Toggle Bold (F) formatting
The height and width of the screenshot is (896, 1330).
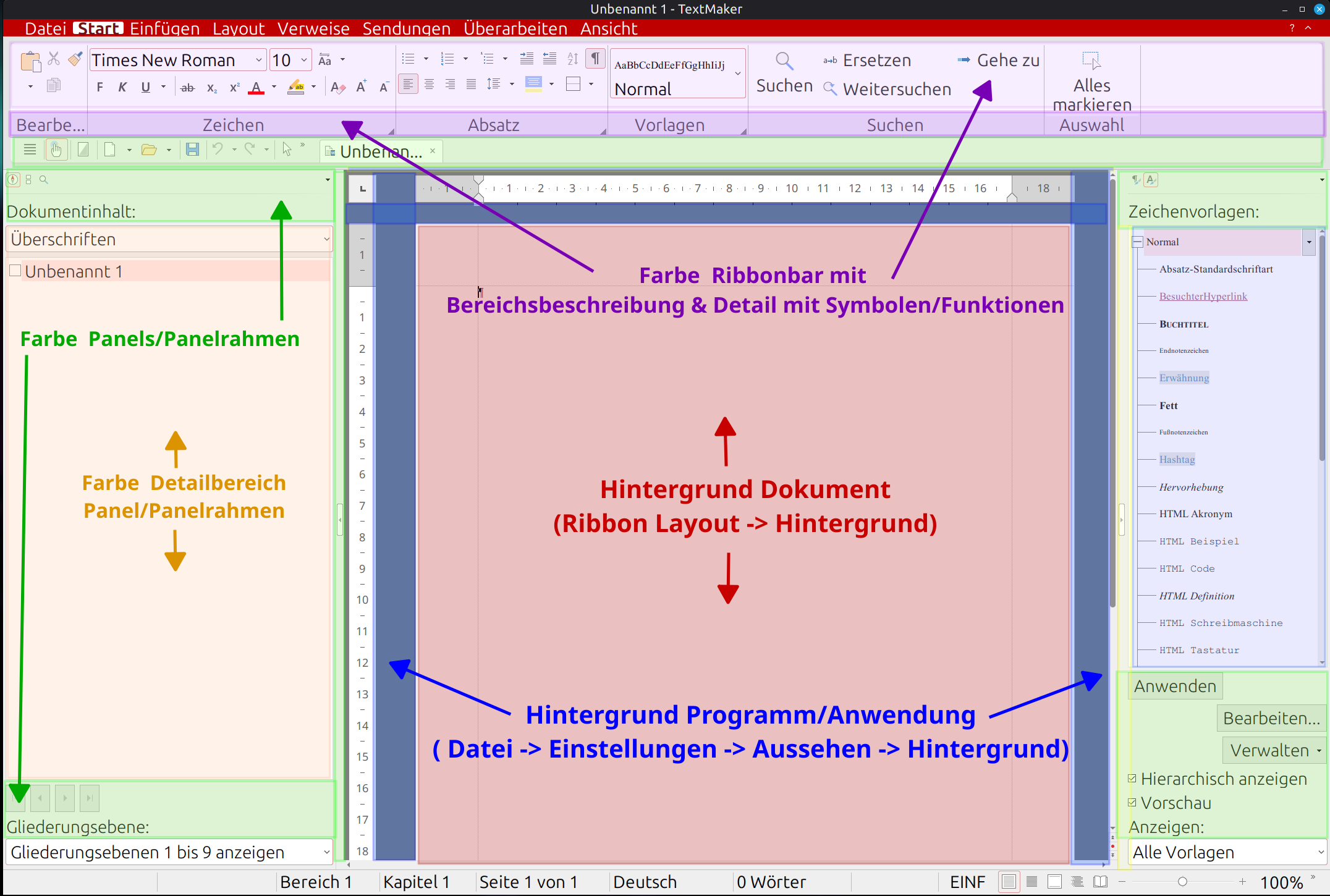pyautogui.click(x=100, y=87)
